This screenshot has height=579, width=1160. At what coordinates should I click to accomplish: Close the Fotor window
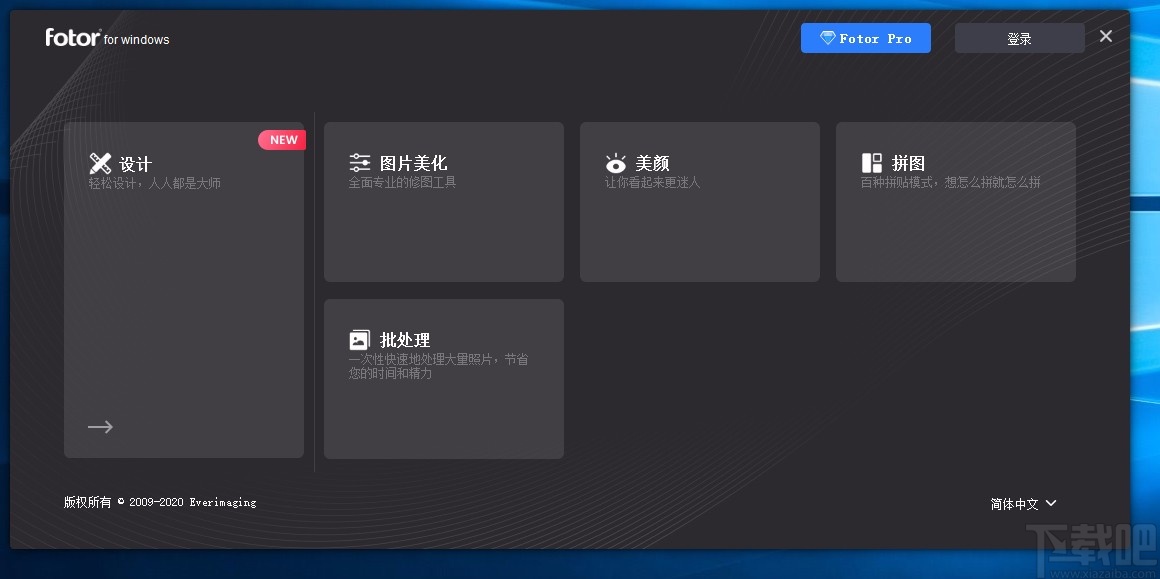pyautogui.click(x=1105, y=35)
